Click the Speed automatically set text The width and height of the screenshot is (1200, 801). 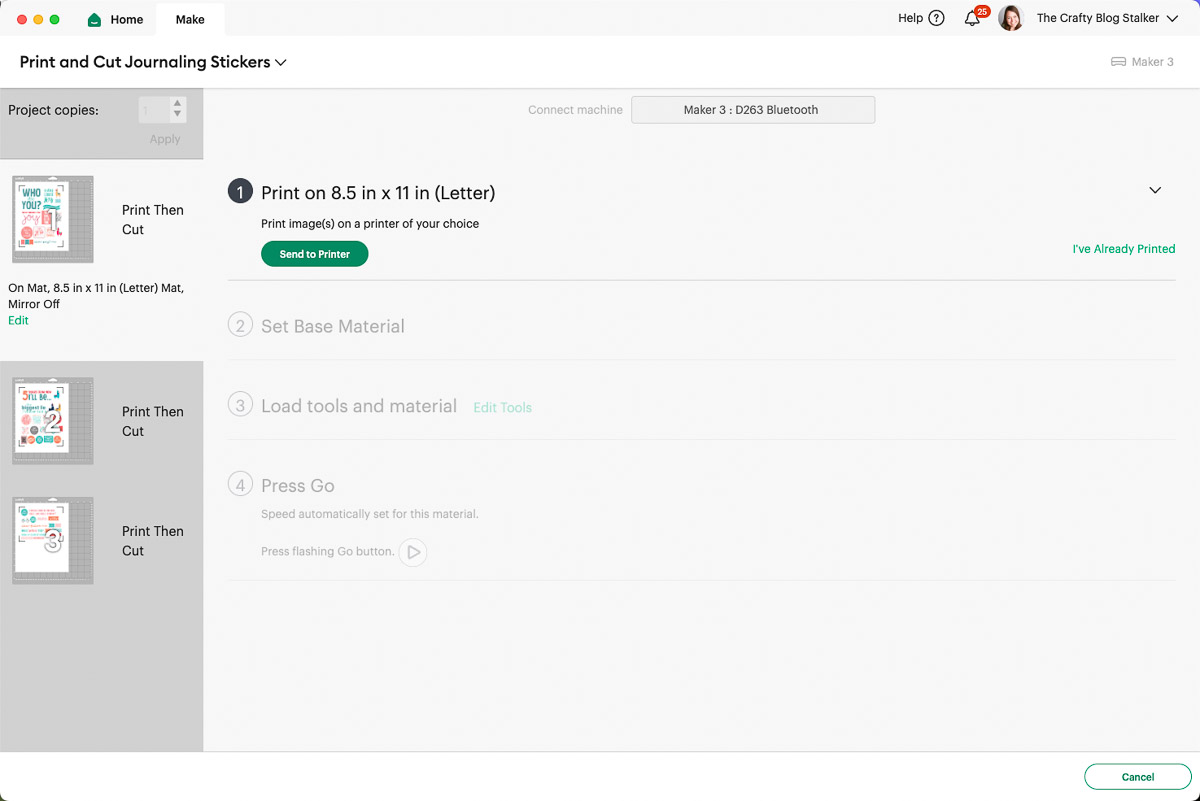pyautogui.click(x=370, y=514)
